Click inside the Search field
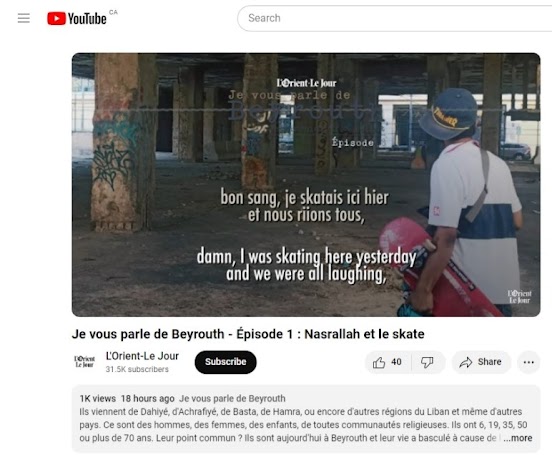This screenshot has height=455, width=552. 394,18
